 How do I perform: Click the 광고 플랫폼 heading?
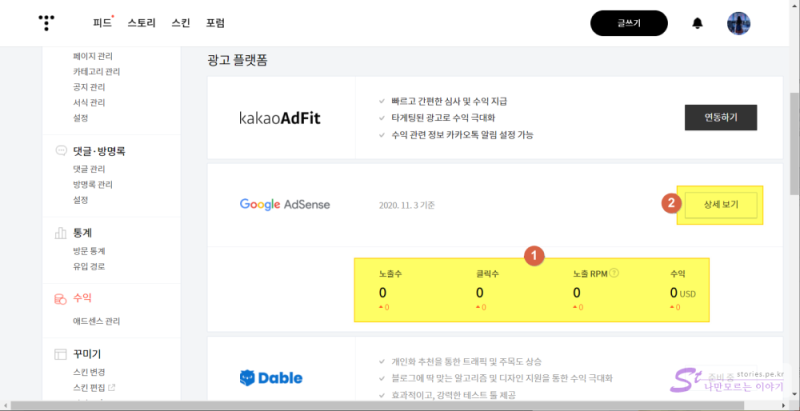coord(237,60)
